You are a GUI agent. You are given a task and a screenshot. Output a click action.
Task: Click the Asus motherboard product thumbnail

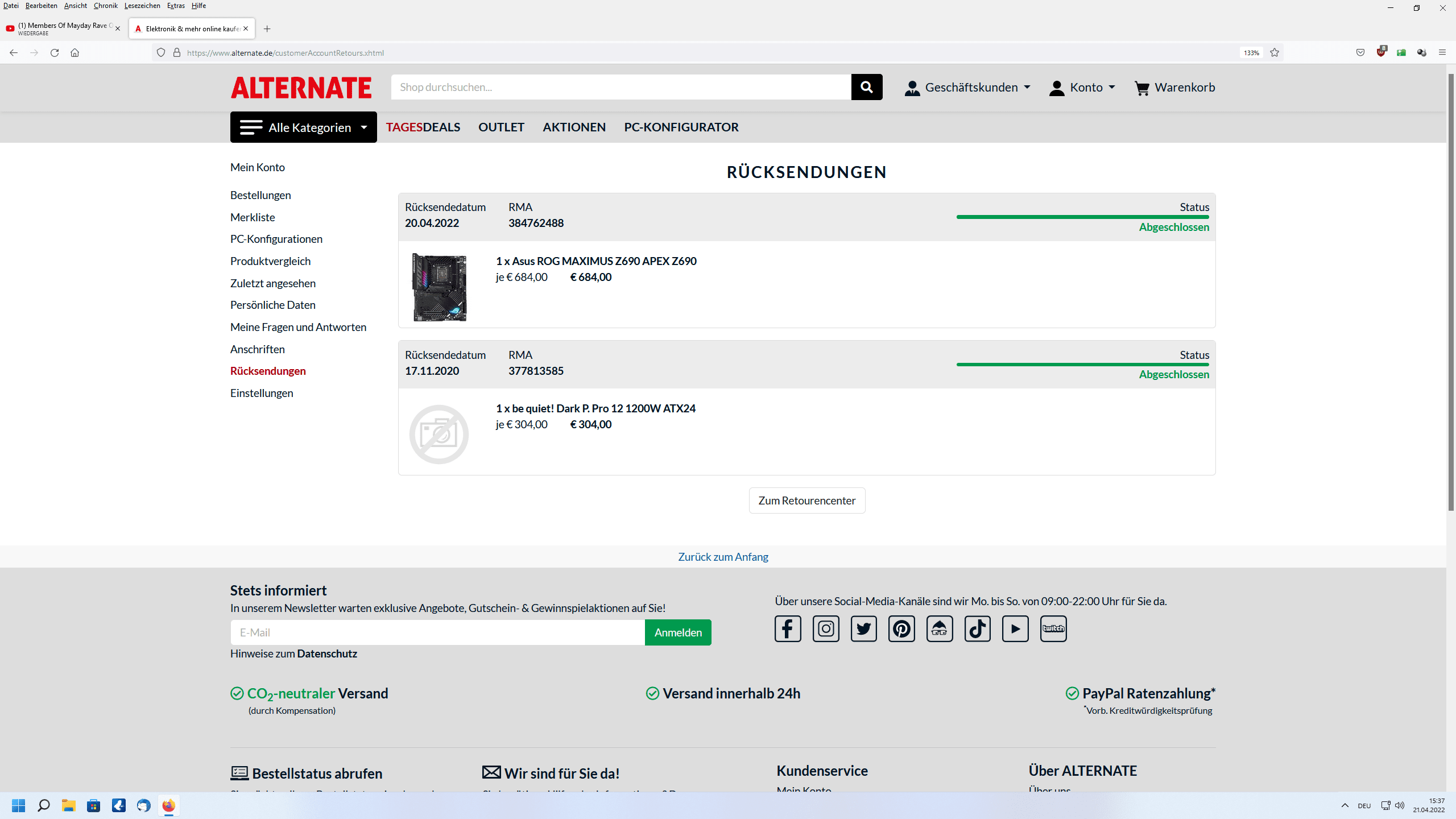[439, 287]
